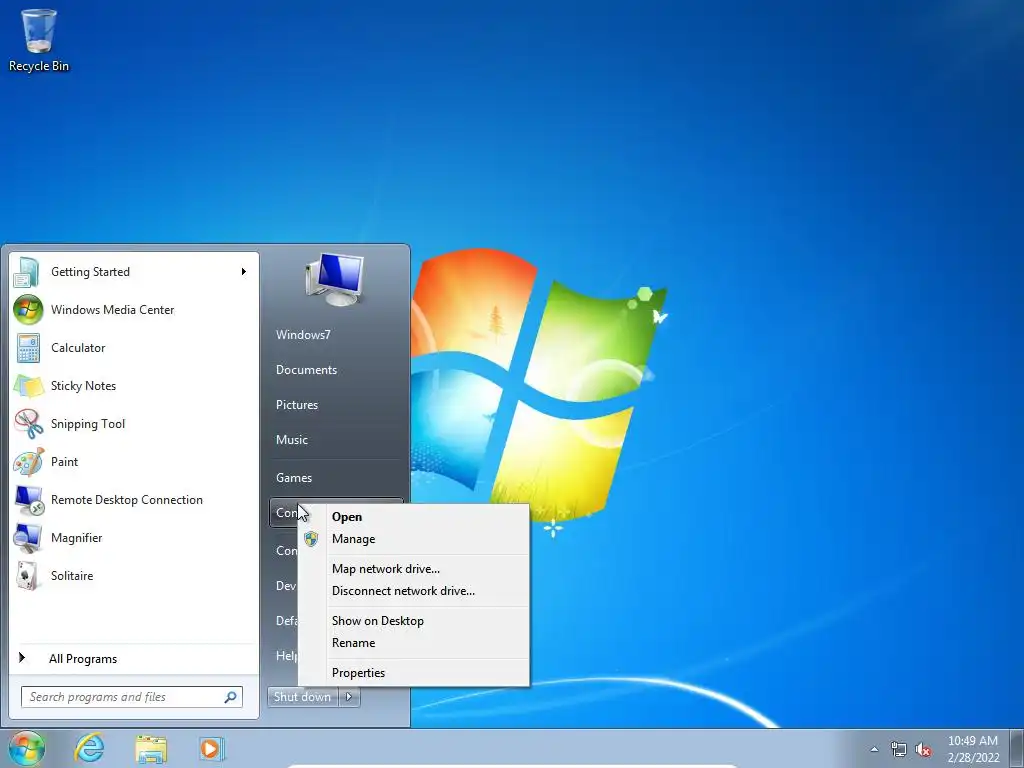Viewport: 1024px width, 768px height.
Task: Launch Windows Media Player from the taskbar
Action: click(212, 748)
